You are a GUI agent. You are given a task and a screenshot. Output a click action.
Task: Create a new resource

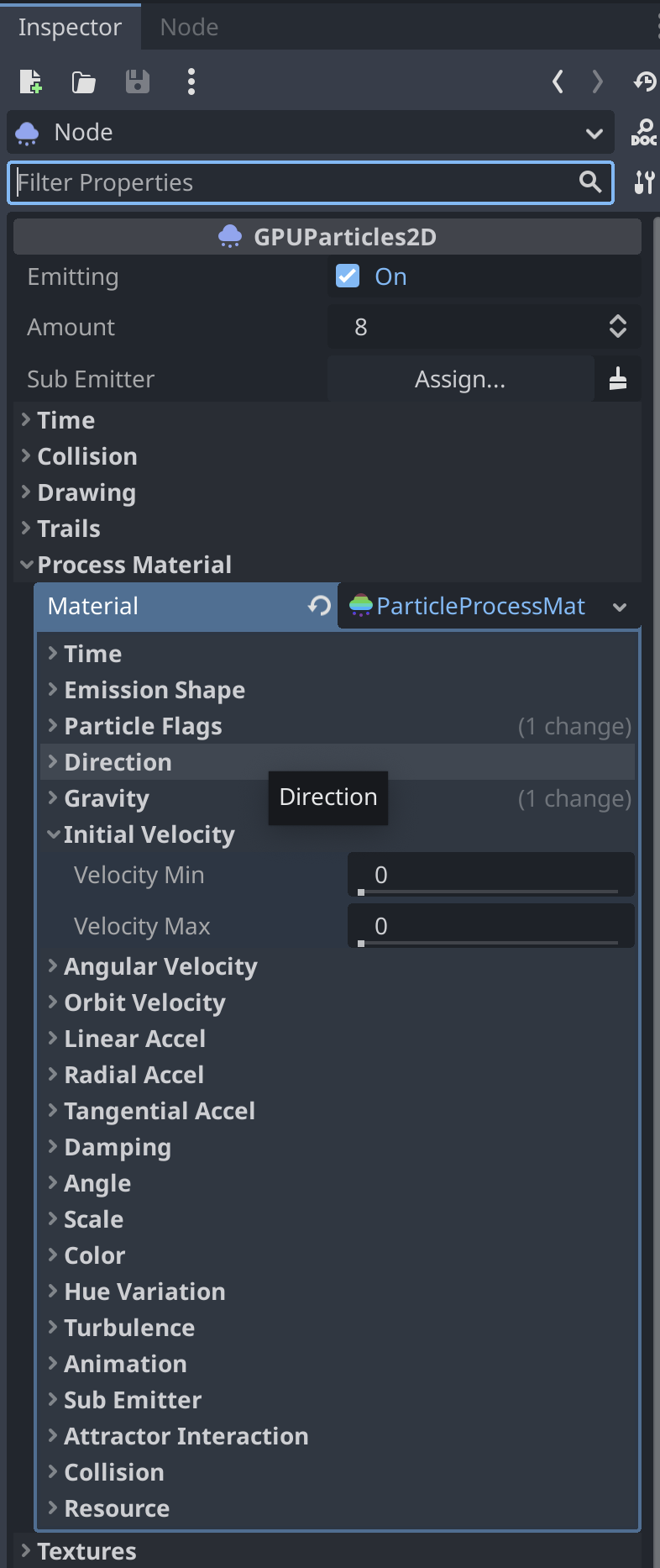31,82
